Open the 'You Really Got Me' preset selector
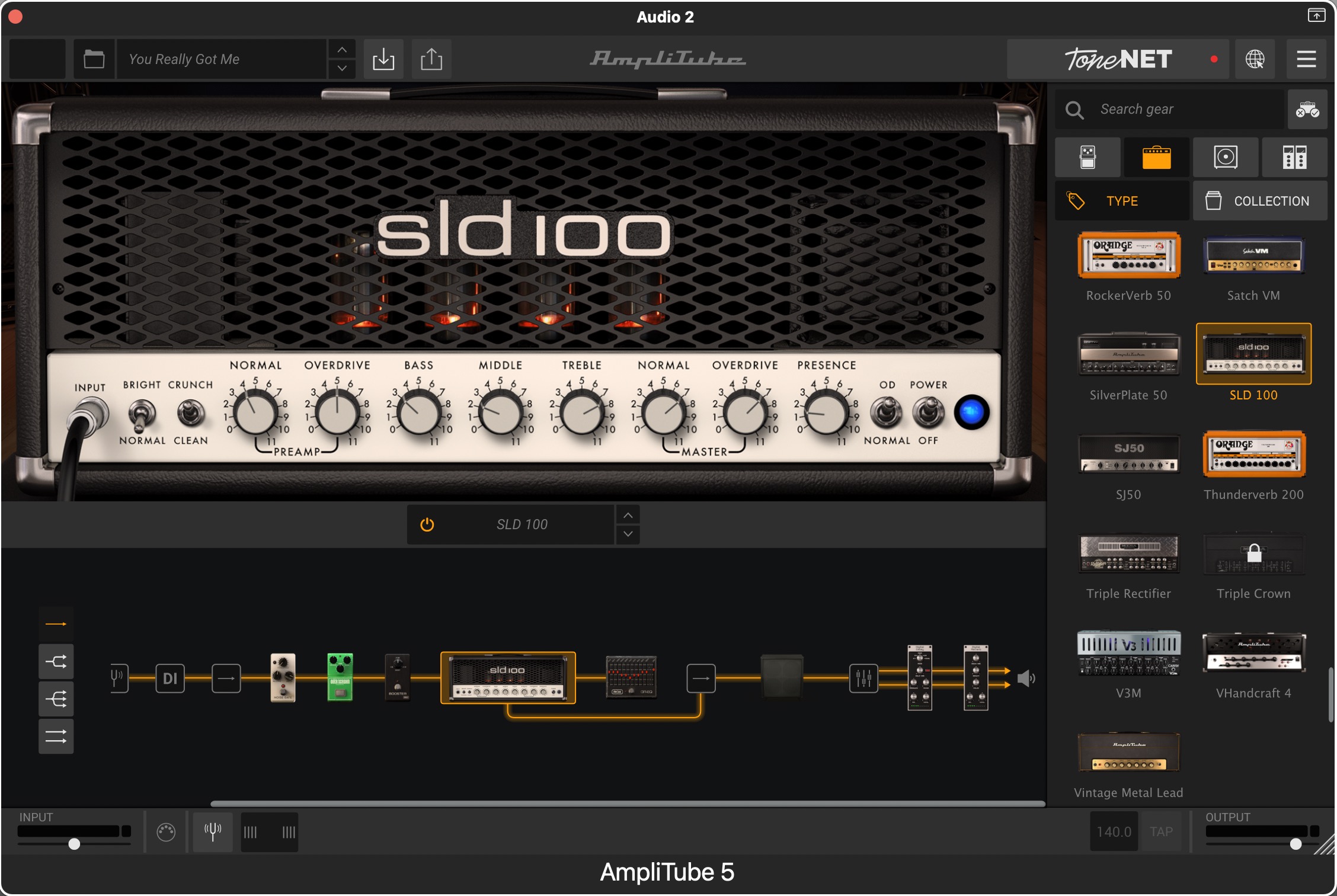Image resolution: width=1337 pixels, height=896 pixels. click(221, 59)
